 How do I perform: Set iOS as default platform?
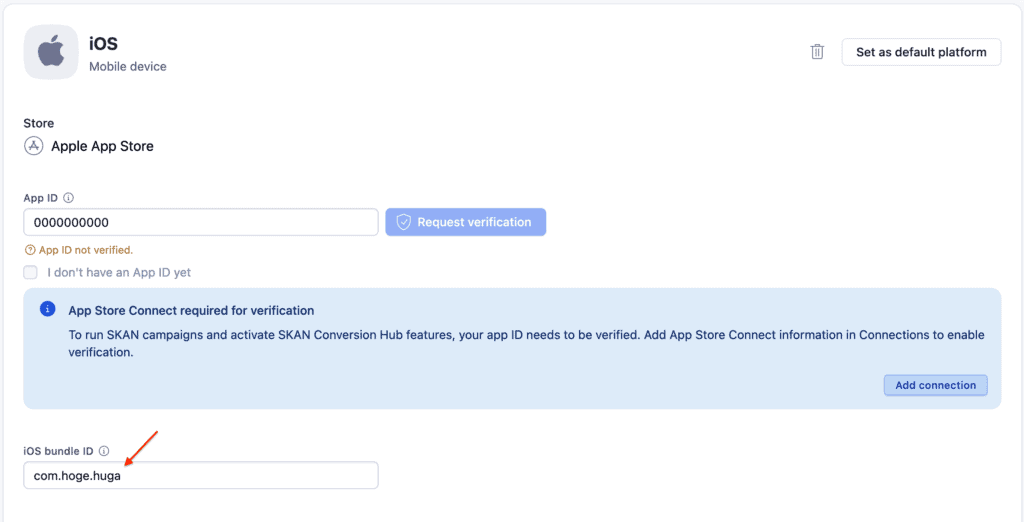pos(921,52)
